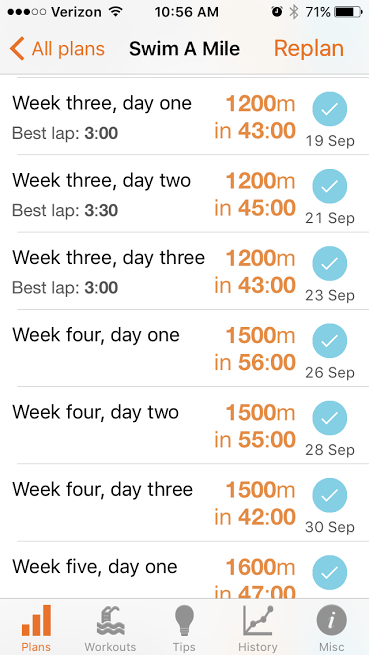
Task: Toggle the 28 Sep completed checkmark
Action: 330,418
